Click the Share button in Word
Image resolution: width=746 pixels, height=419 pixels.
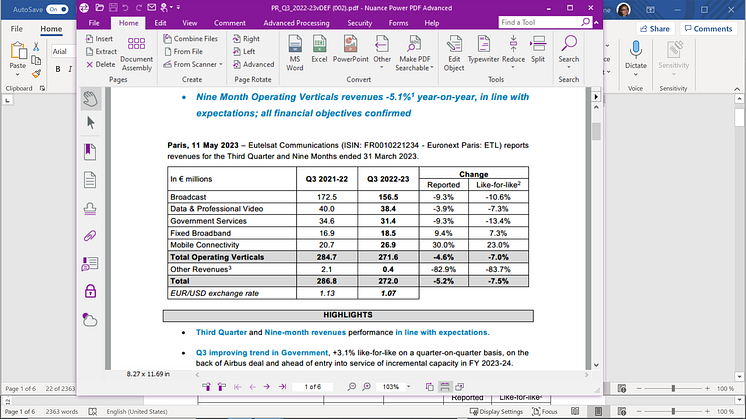tap(655, 29)
